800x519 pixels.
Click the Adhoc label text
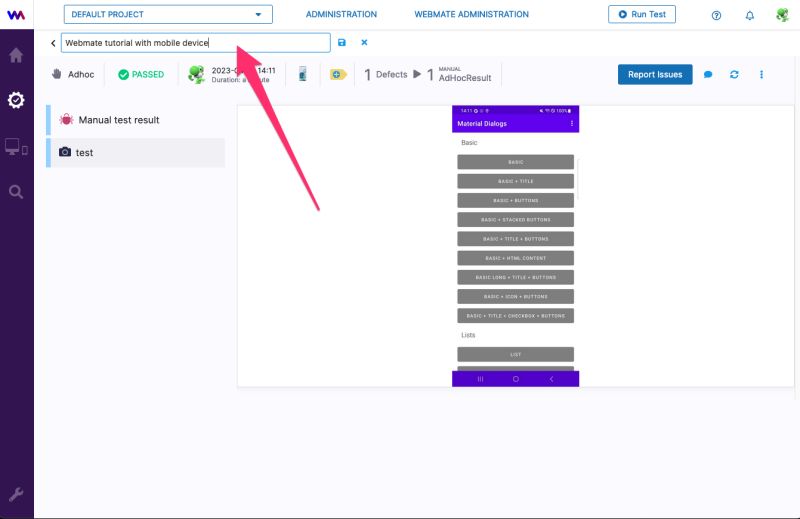81,75
